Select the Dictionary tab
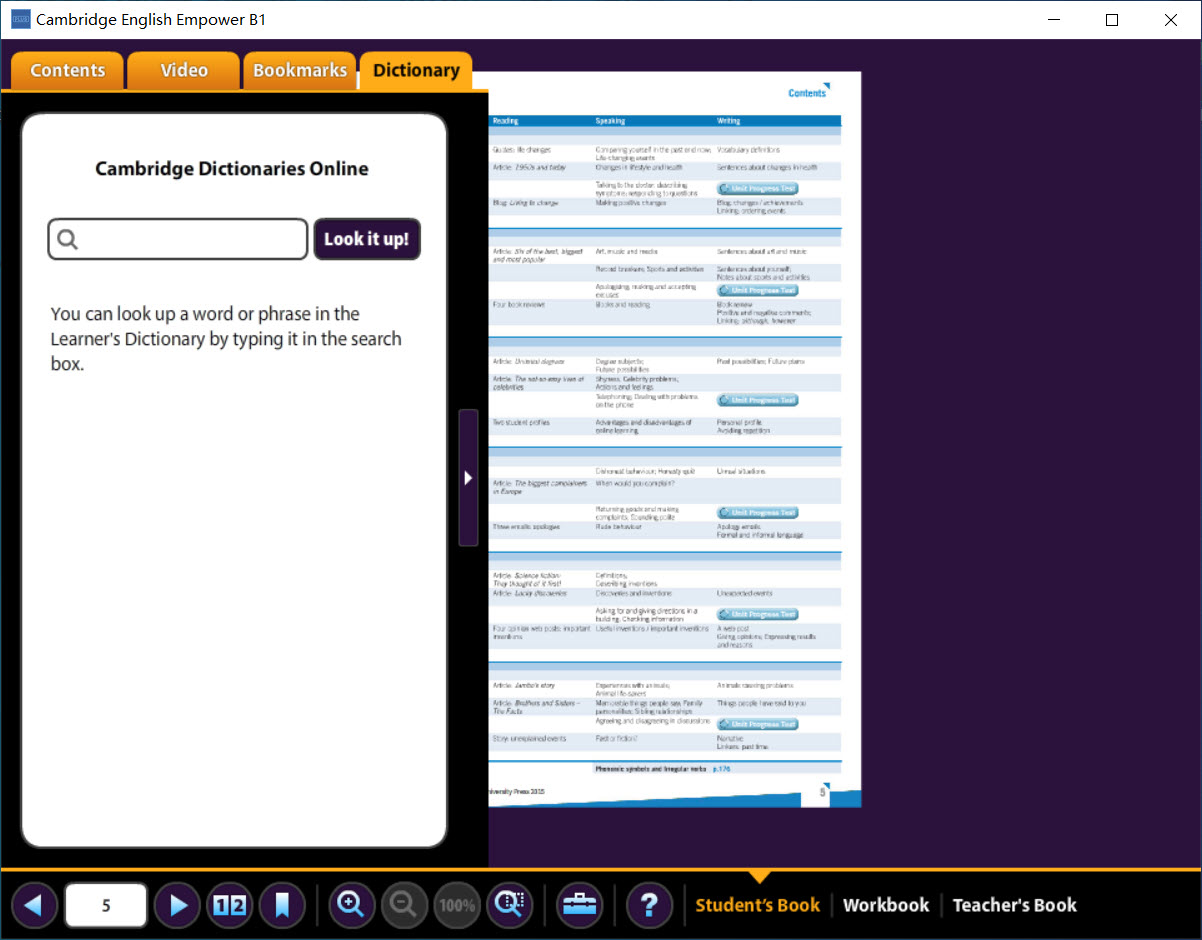Viewport: 1202px width, 940px height. [x=416, y=71]
